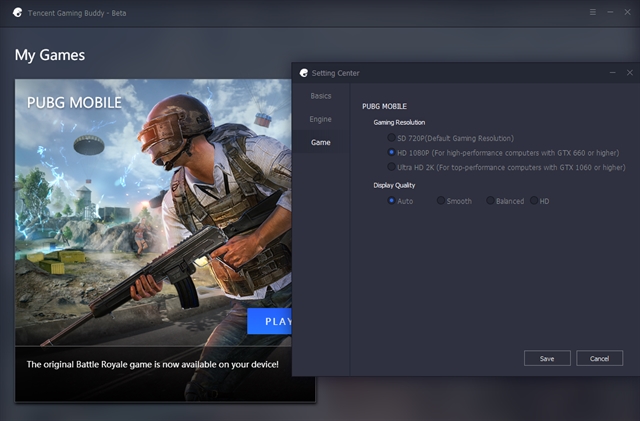Click Cancel to discard settings
The width and height of the screenshot is (640, 421).
(599, 358)
